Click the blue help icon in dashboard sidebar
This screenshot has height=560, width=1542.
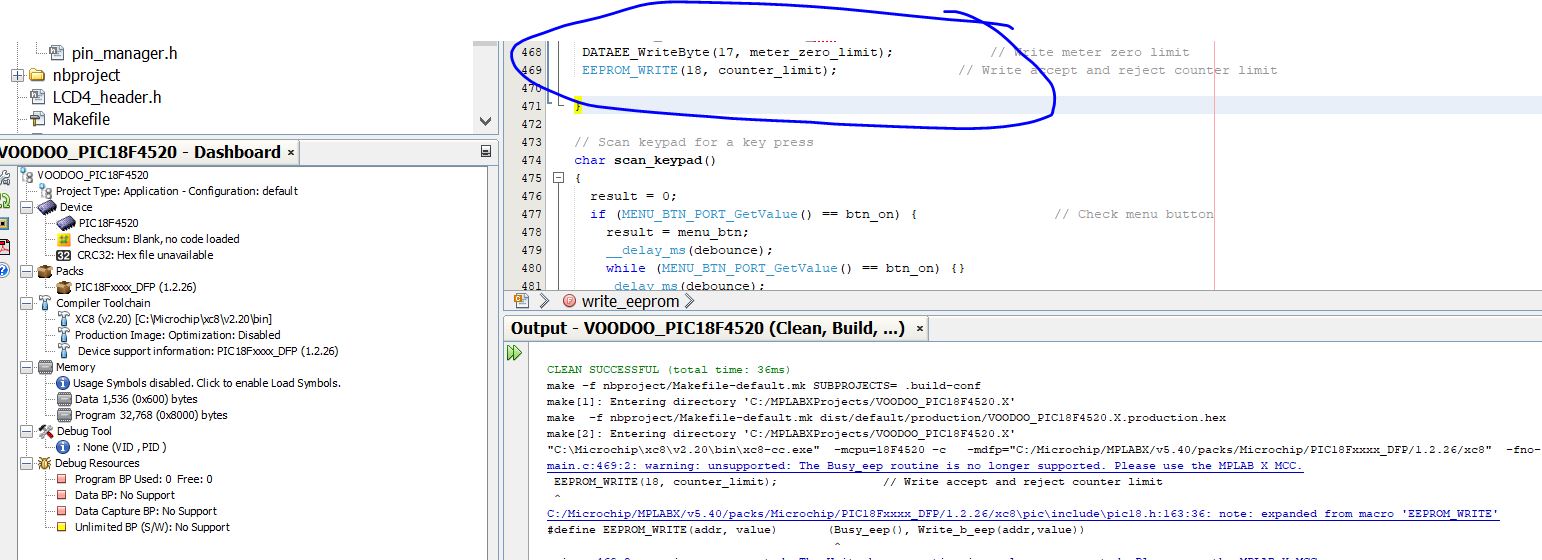[5, 270]
